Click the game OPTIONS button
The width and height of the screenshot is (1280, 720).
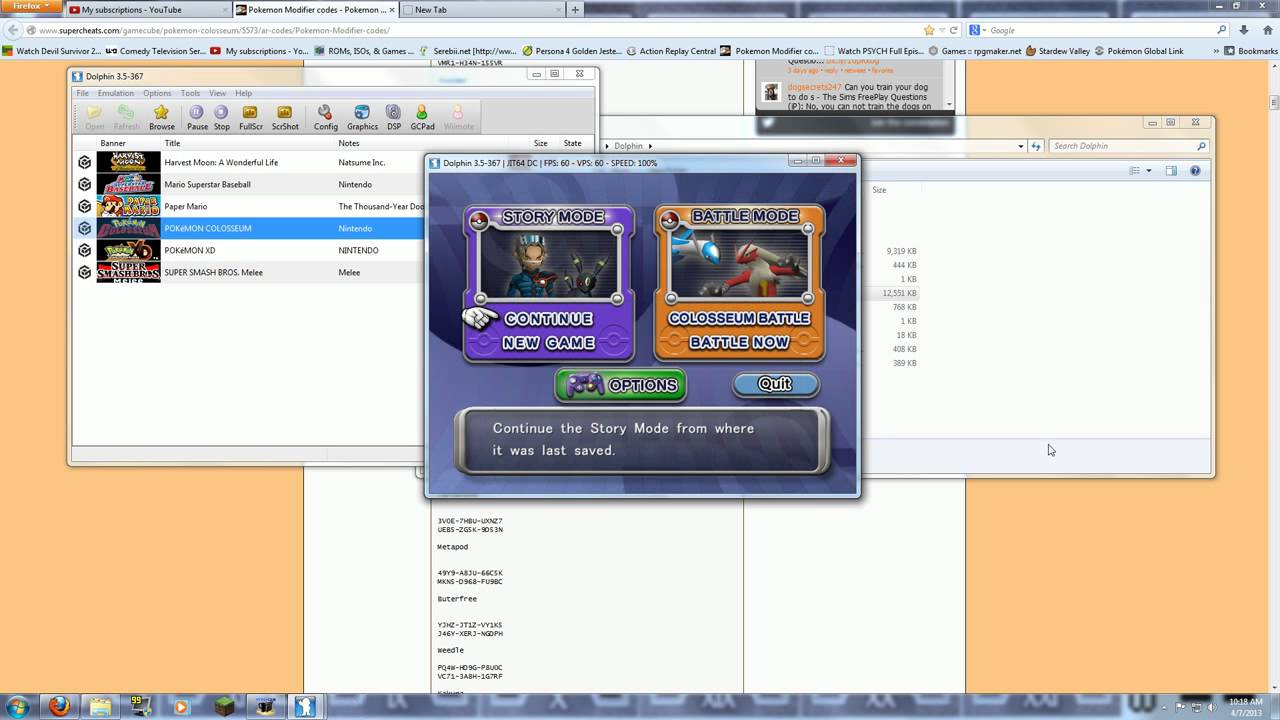click(x=621, y=385)
